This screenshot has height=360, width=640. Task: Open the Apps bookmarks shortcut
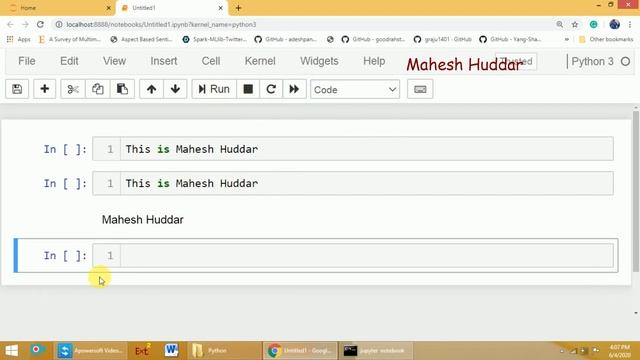click(19, 39)
